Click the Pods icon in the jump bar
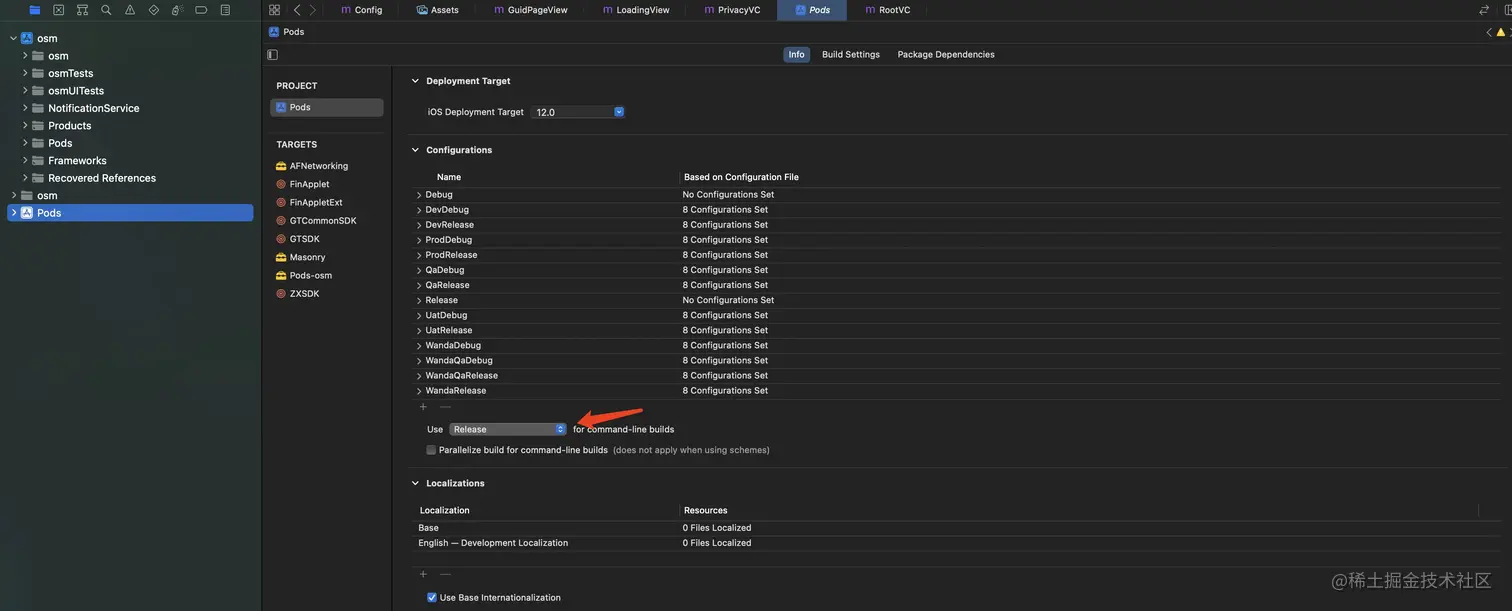This screenshot has width=1512, height=611. pyautogui.click(x=274, y=32)
